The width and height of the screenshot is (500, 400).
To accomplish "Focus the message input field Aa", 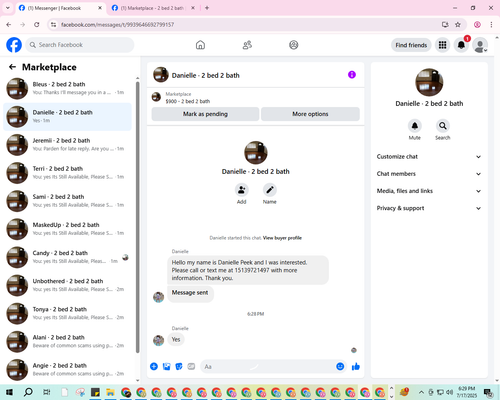I will coord(268,367).
